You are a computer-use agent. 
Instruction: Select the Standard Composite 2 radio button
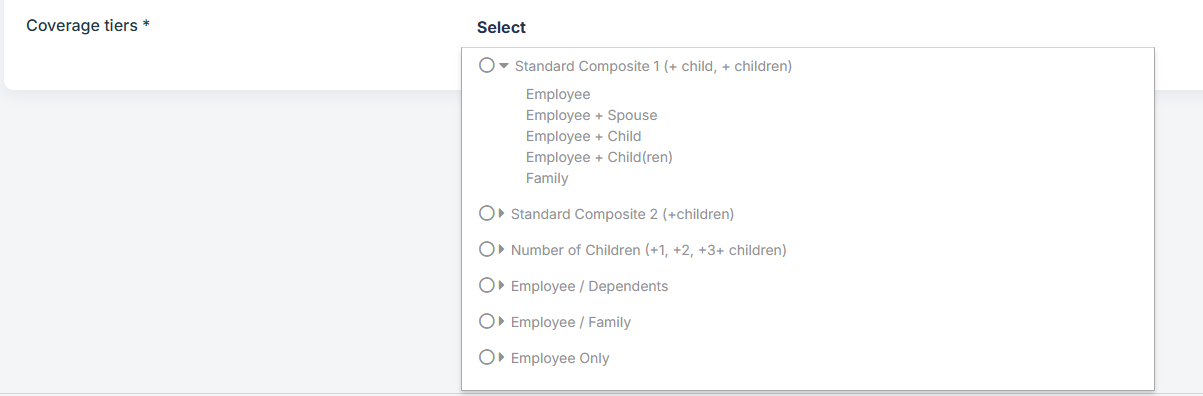point(487,213)
